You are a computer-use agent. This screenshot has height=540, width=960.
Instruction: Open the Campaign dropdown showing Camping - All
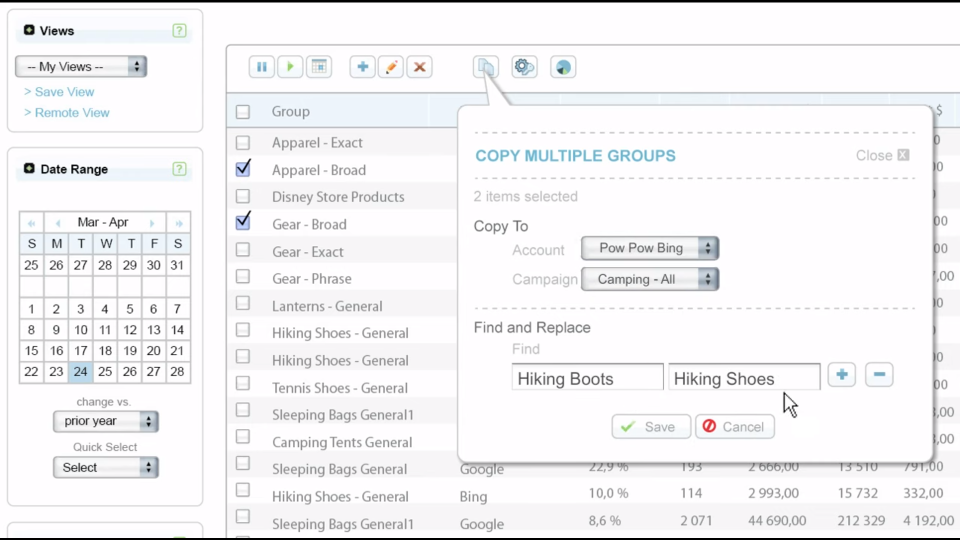[x=650, y=279]
